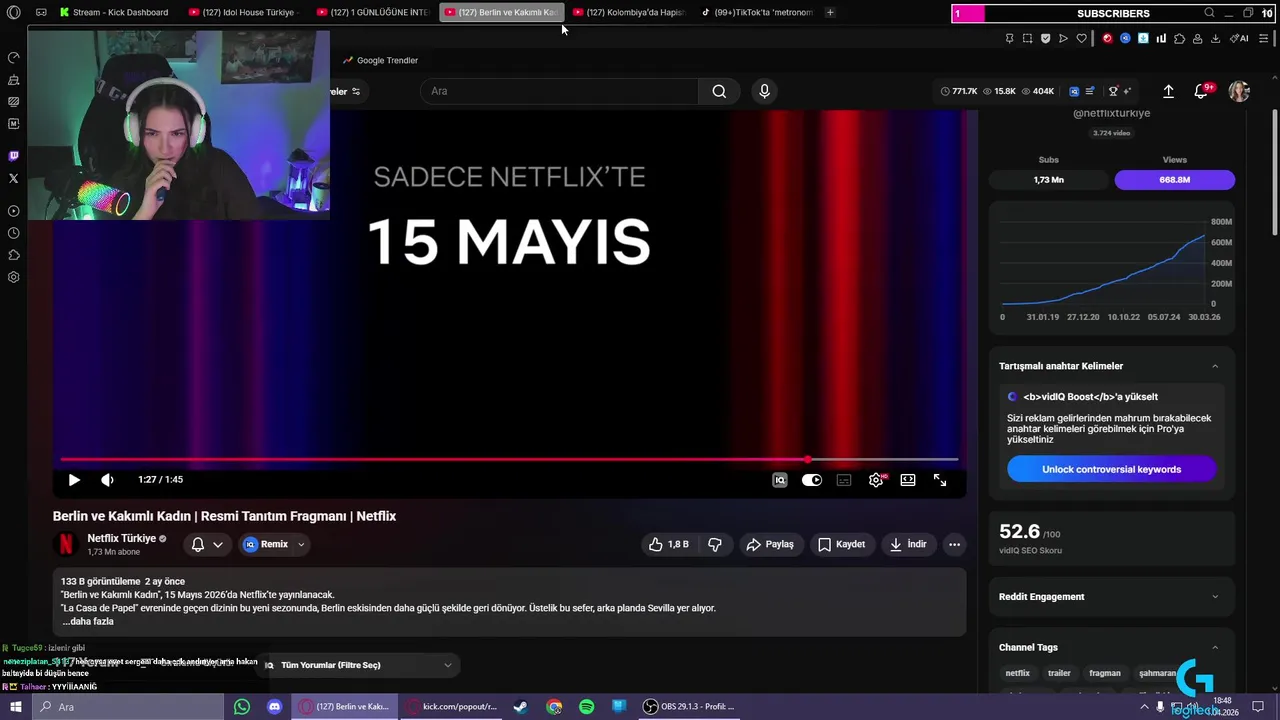Image resolution: width=1280 pixels, height=720 pixels.
Task: Open Tüm Yorumlar filter dropdown
Action: 359,665
